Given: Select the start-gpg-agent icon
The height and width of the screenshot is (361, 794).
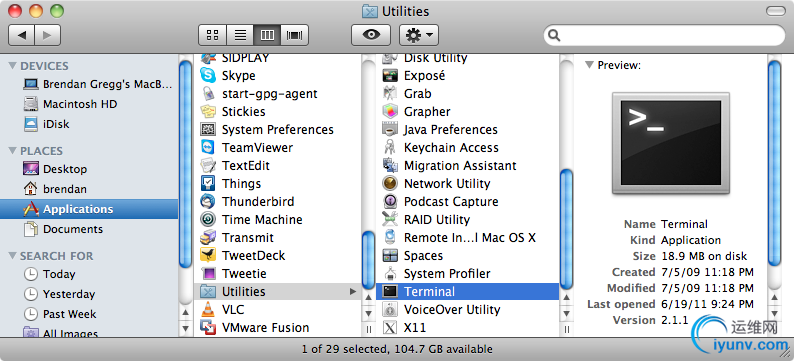Looking at the screenshot, I should 208,94.
